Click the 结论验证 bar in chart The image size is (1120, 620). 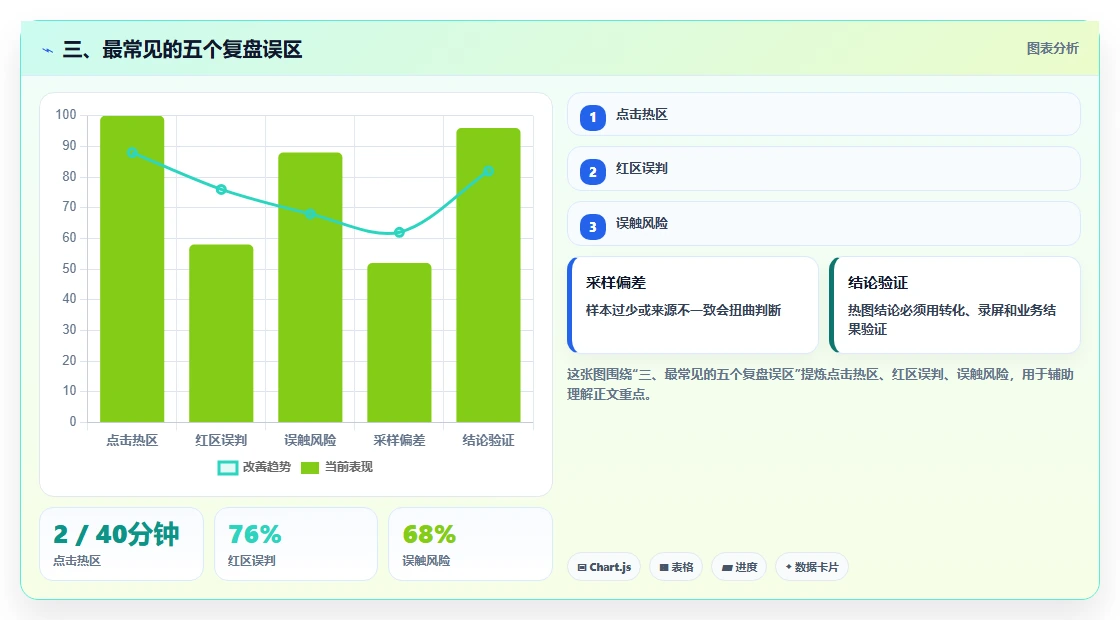(489, 275)
